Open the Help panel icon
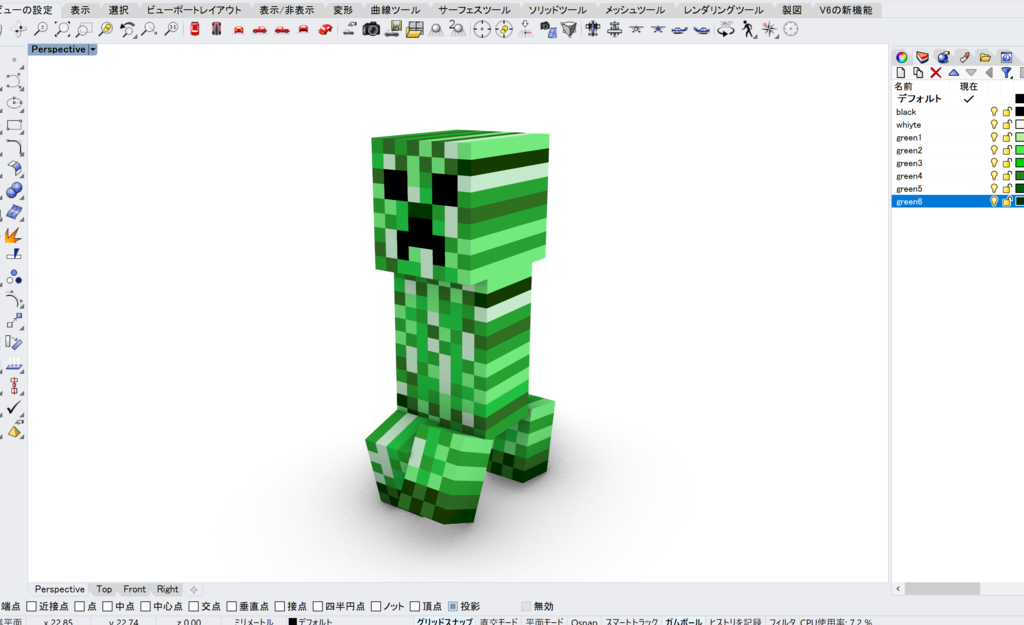The image size is (1024, 625). pos(1006,57)
